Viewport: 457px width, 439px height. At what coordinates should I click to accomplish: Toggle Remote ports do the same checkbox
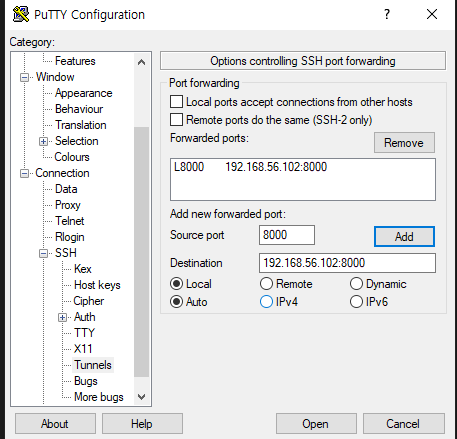pyautogui.click(x=176, y=119)
